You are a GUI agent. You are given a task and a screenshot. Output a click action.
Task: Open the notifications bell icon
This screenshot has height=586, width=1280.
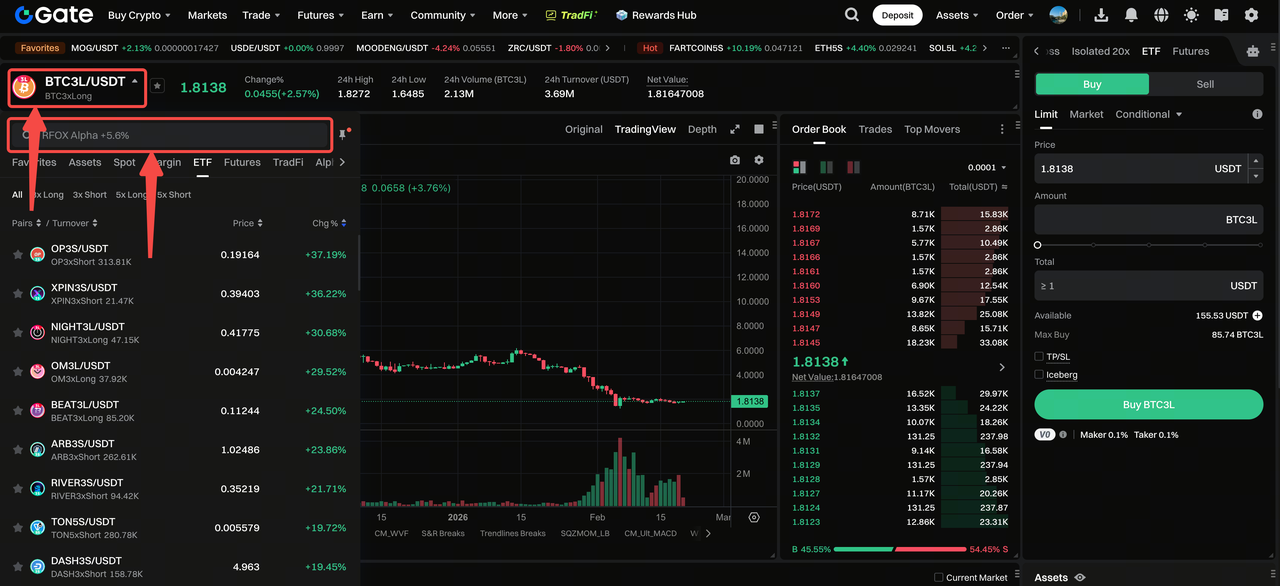click(1131, 15)
